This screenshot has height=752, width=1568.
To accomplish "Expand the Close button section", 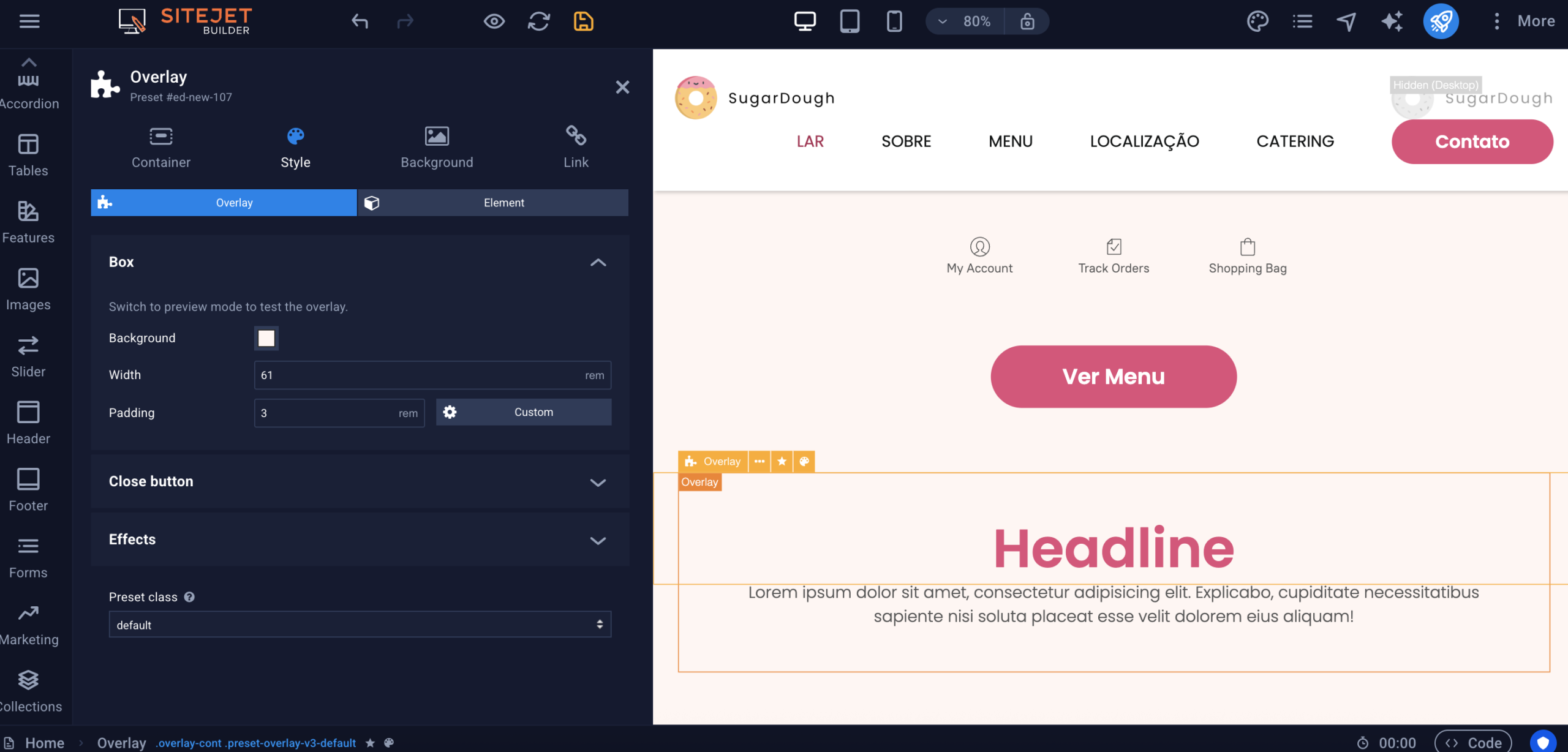I will [360, 481].
